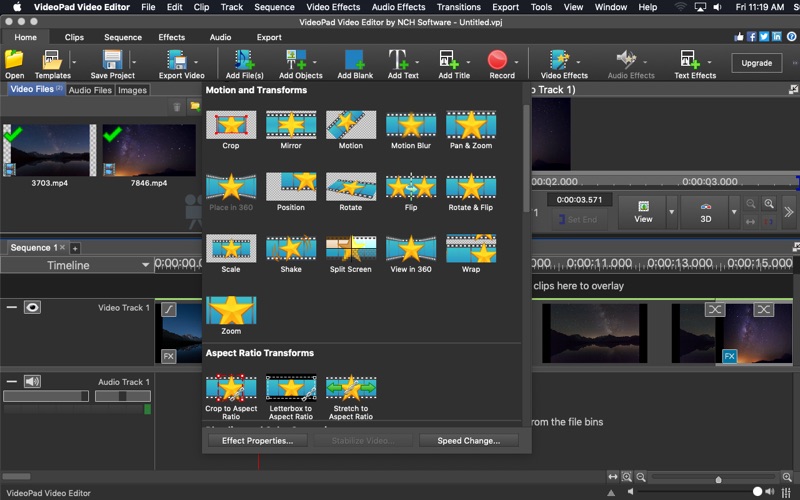Mute Audio Track 1 speaker icon
Viewport: 800px width, 500px height.
click(32, 381)
